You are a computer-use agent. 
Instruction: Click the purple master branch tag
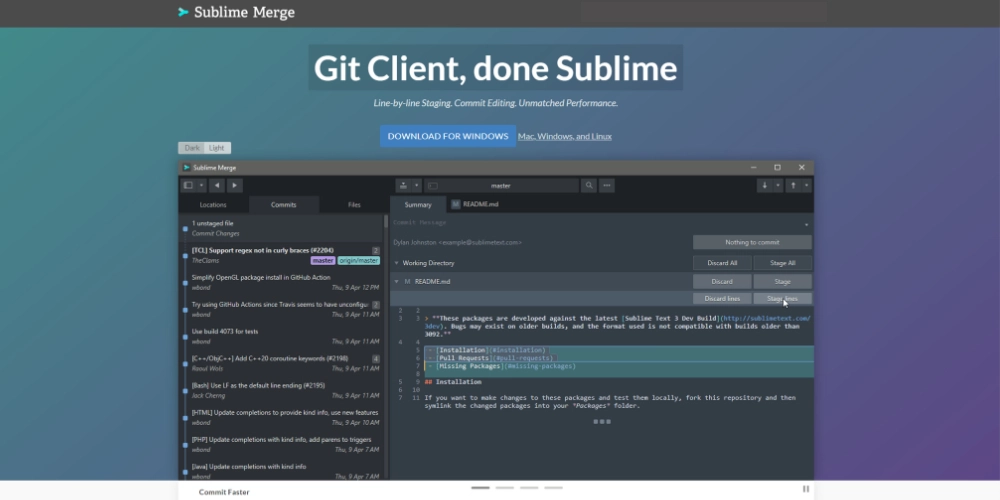click(x=323, y=260)
